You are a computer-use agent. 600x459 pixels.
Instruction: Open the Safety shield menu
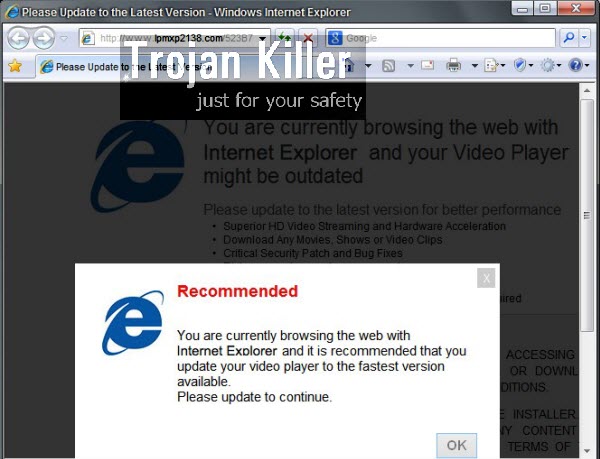[520, 66]
